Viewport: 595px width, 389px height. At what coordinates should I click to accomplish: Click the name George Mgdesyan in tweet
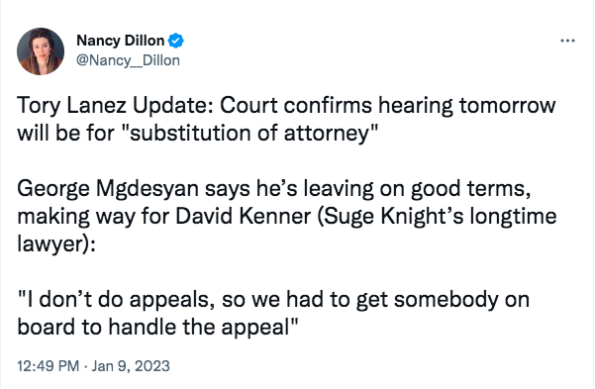pyautogui.click(x=108, y=189)
